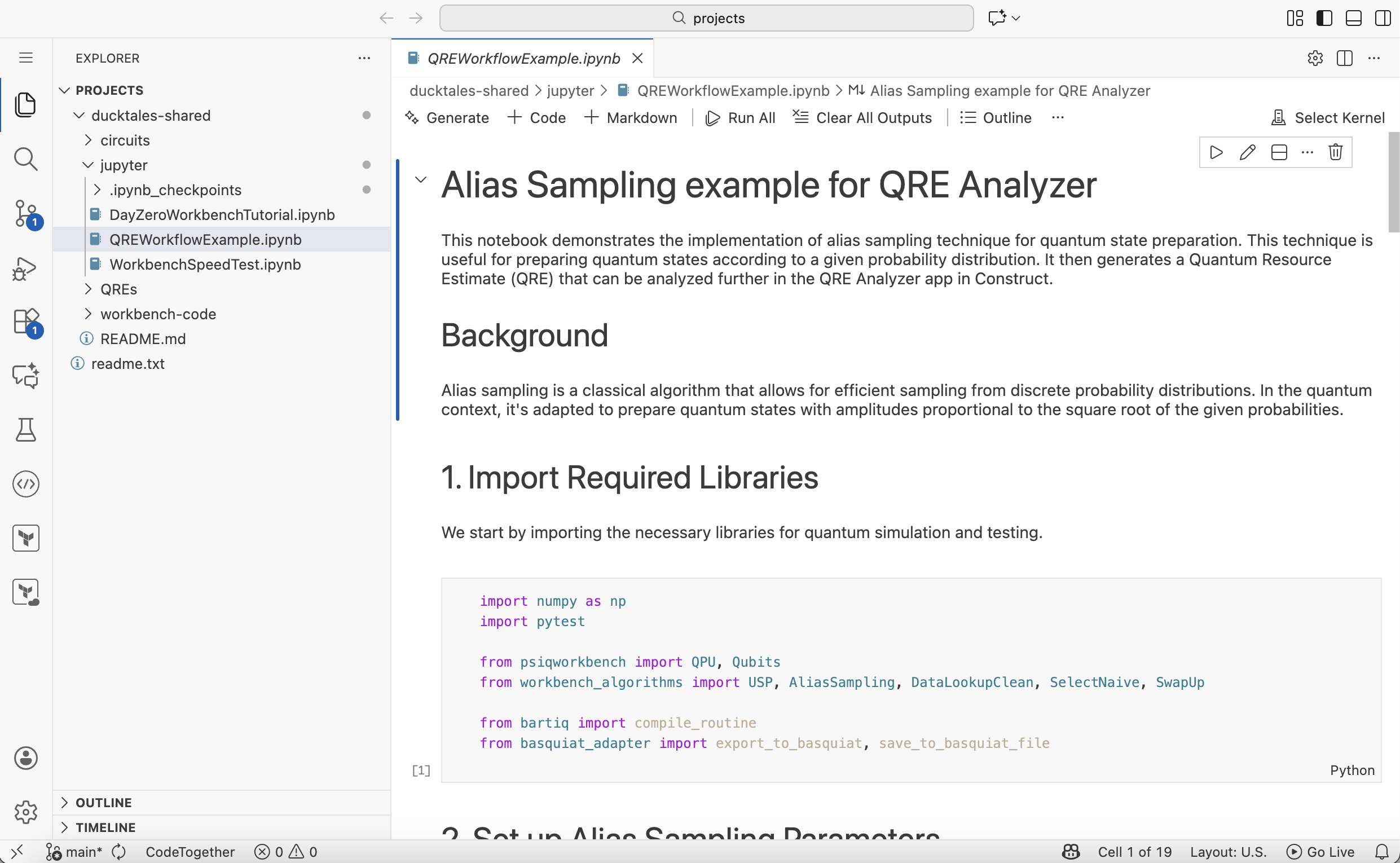Image resolution: width=1400 pixels, height=863 pixels.
Task: Click Clear All Outputs
Action: (862, 117)
